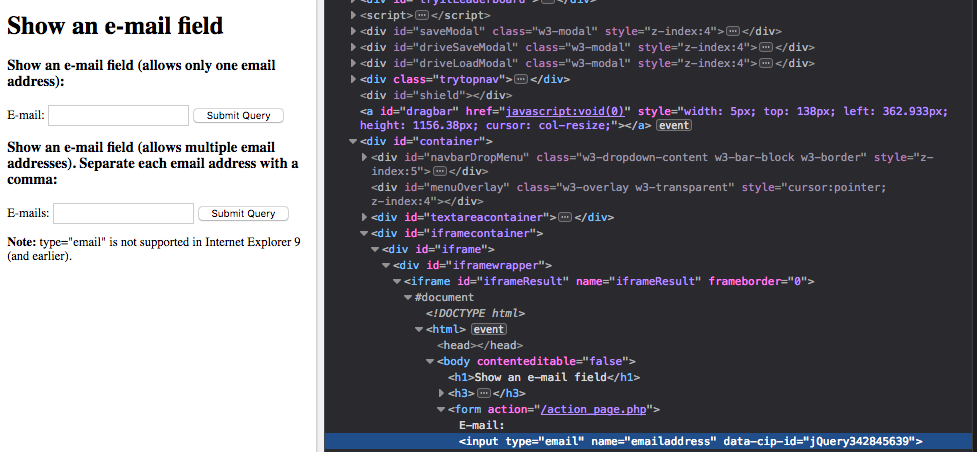Collapse the #document node

pos(407,297)
